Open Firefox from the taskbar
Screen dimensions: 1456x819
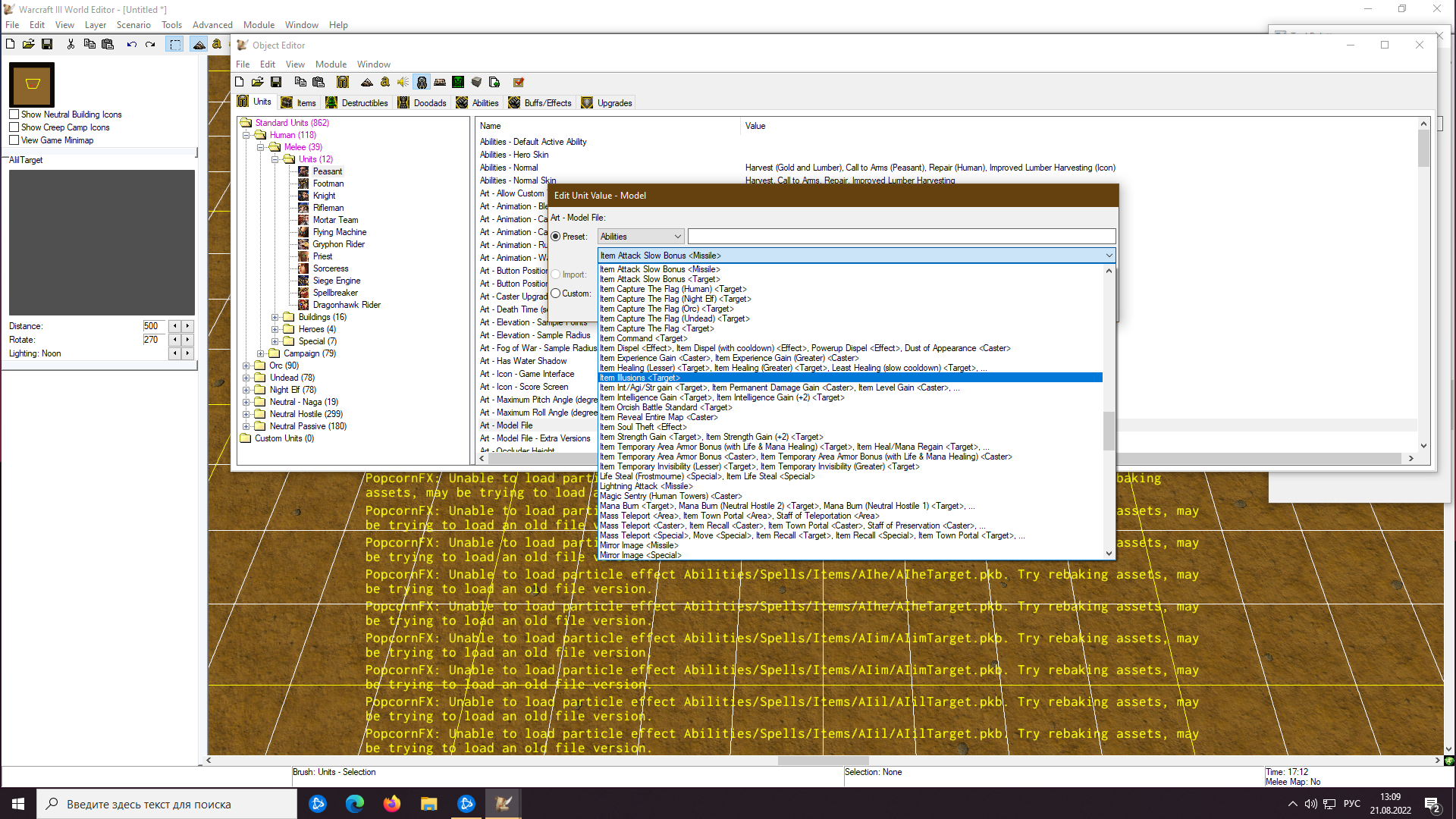[391, 804]
